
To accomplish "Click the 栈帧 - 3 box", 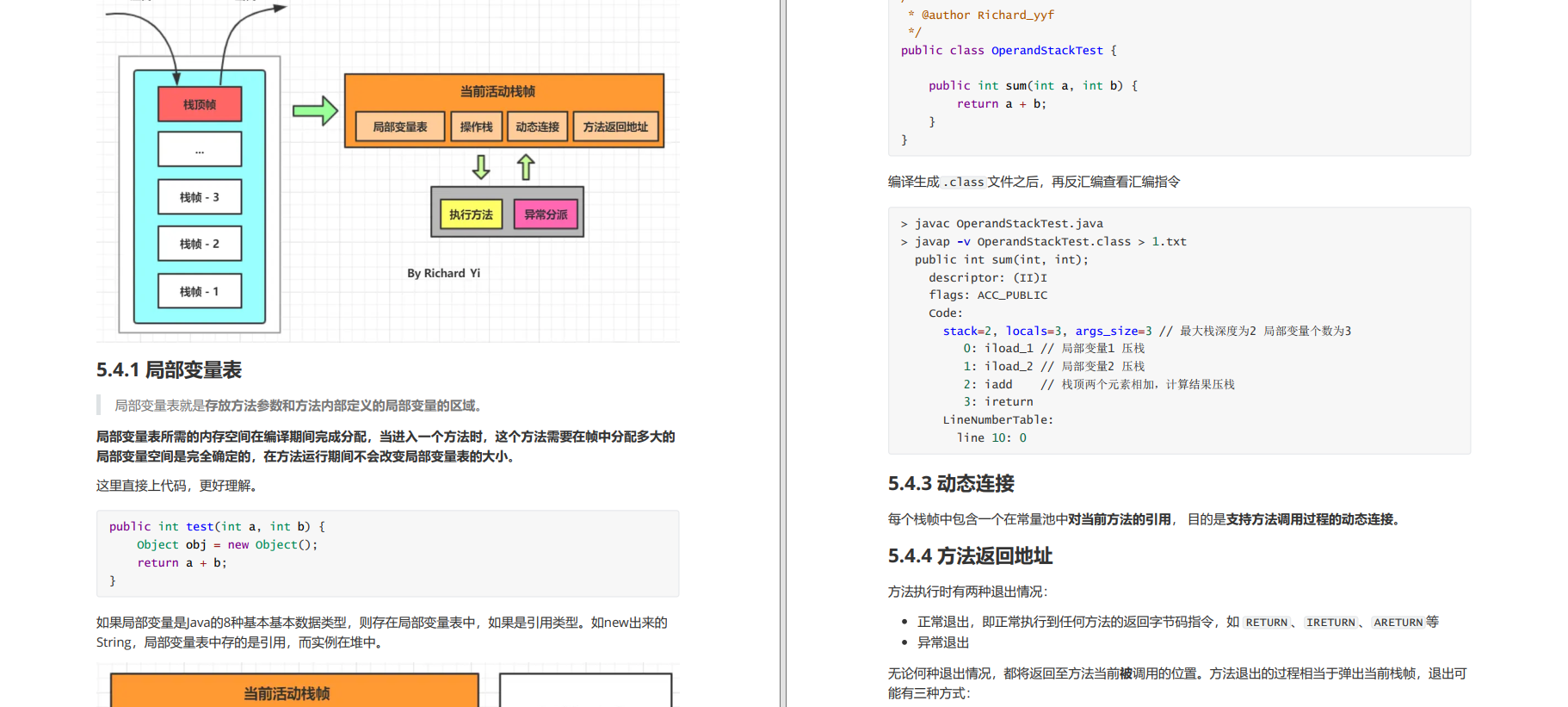I will coord(200,197).
